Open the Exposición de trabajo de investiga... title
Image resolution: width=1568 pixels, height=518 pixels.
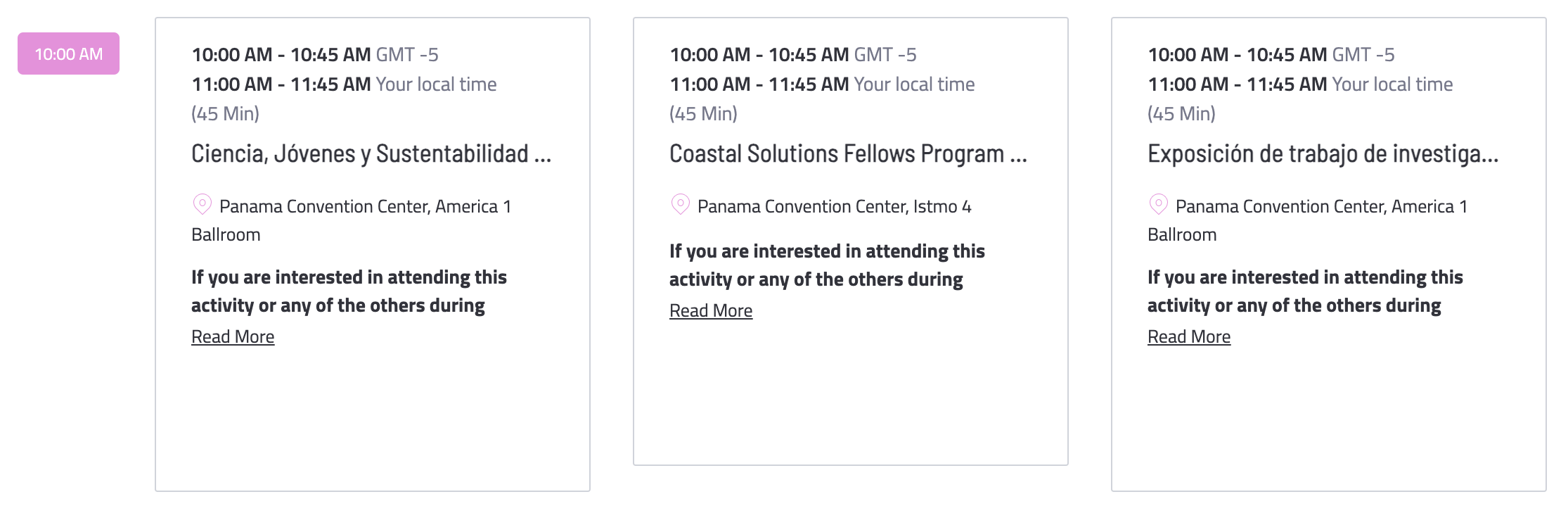pos(1323,153)
